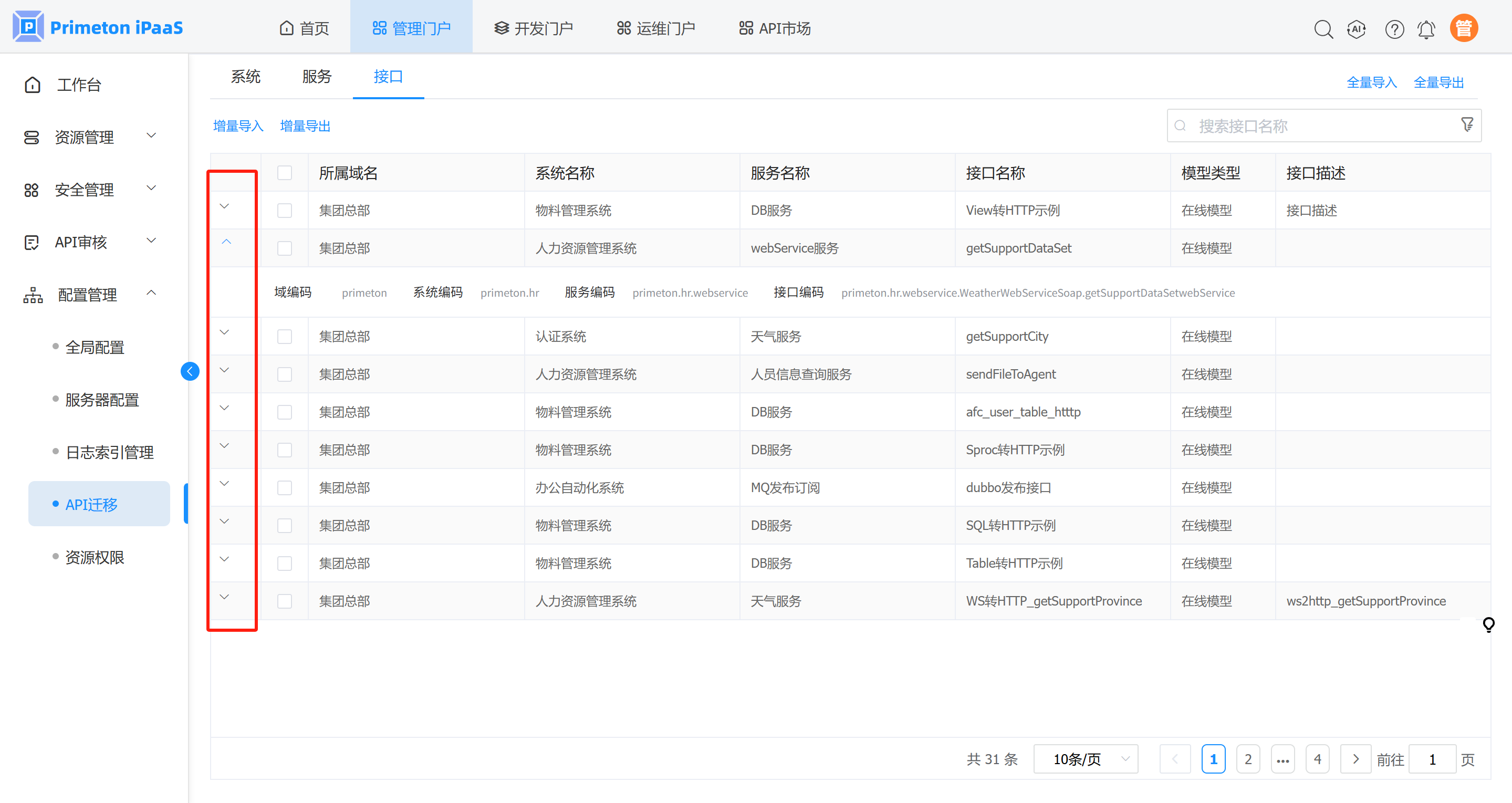
Task: Open the AI assistant icon
Action: [1357, 28]
